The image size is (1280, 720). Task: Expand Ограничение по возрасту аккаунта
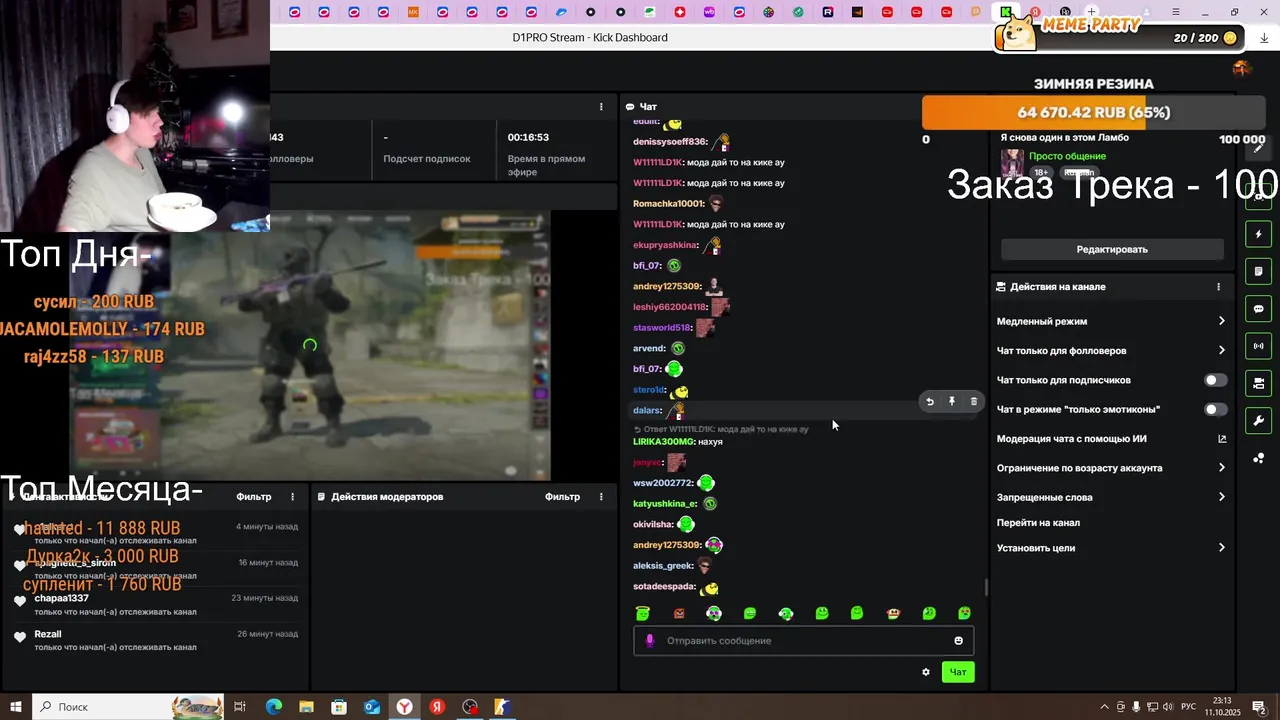[1222, 468]
